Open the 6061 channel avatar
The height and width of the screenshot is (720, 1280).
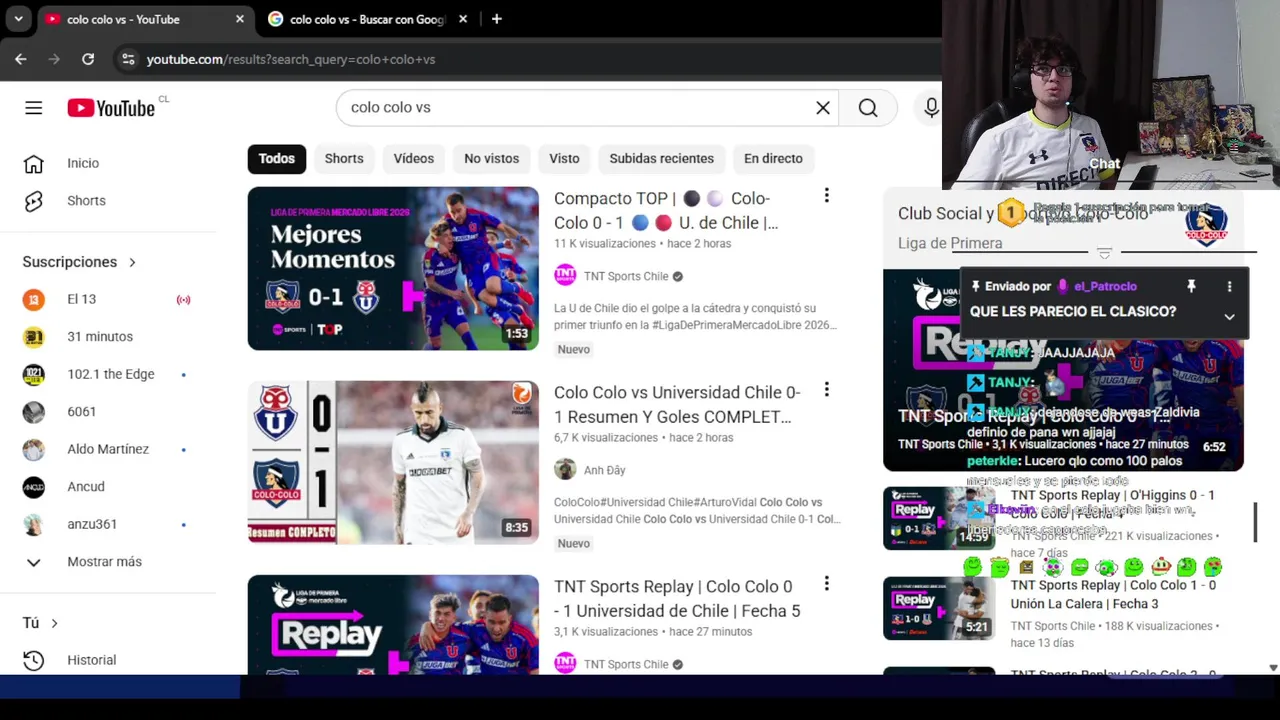coord(34,412)
